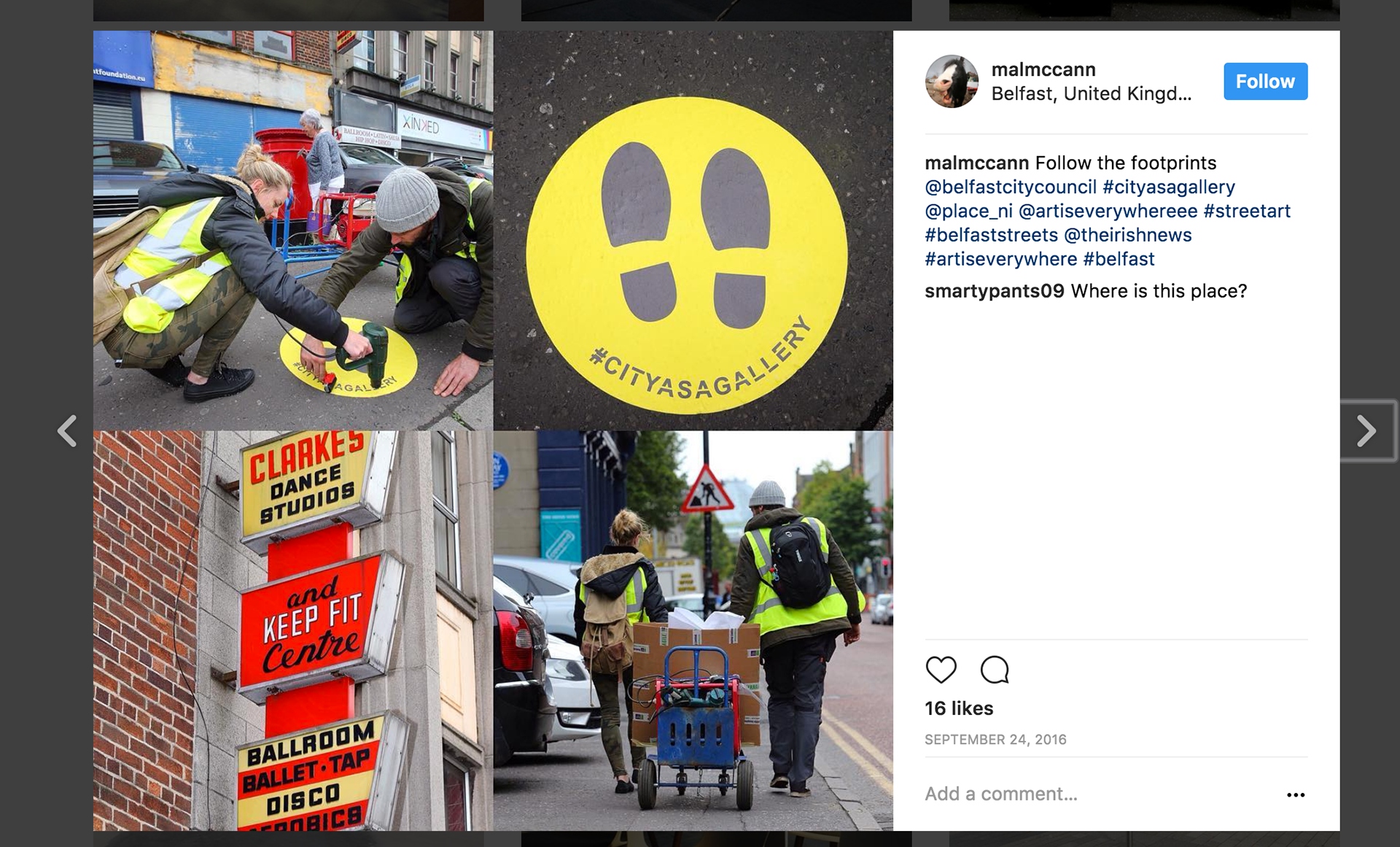Open the @belfastcitycouncil mention
This screenshot has height=847, width=1400.
tap(1011, 187)
